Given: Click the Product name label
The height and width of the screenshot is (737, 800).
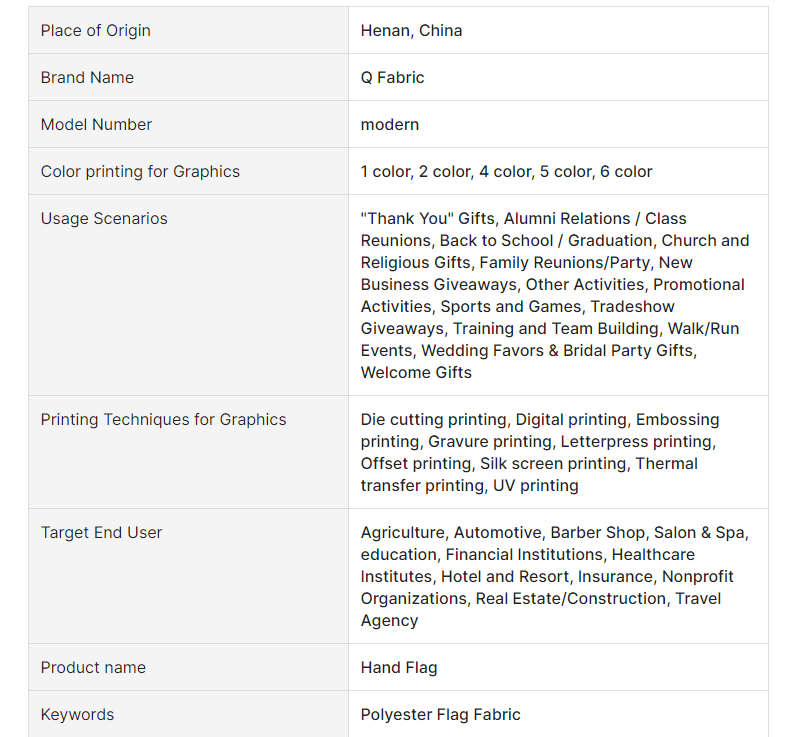Looking at the screenshot, I should 93,667.
